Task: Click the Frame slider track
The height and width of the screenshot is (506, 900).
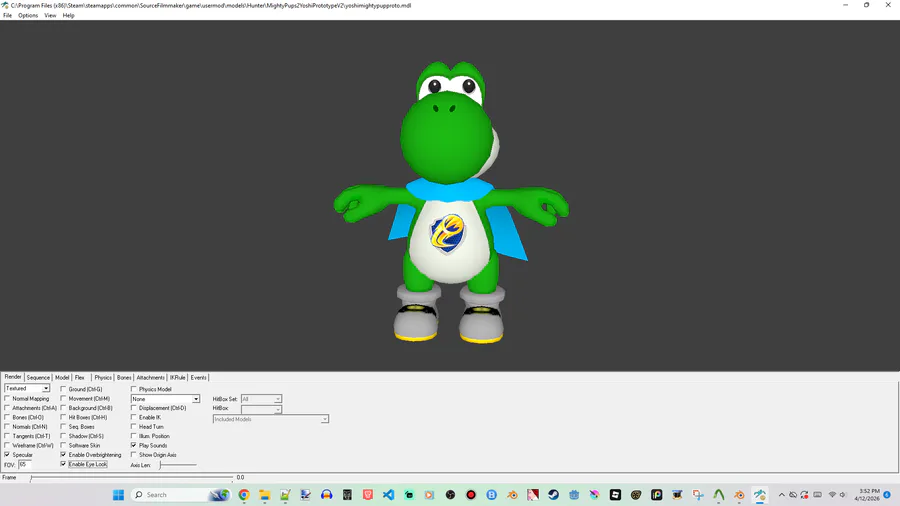Action: tap(132, 477)
